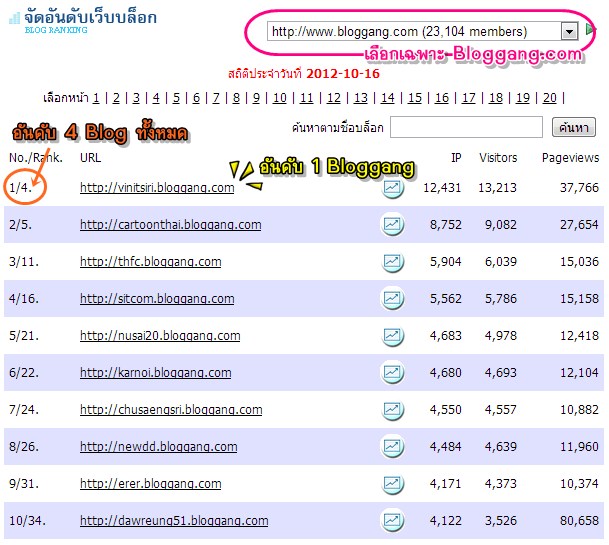Image resolution: width=609 pixels, height=545 pixels.
Task: Open the sitcom.bloggang.com link
Action: coord(157,298)
